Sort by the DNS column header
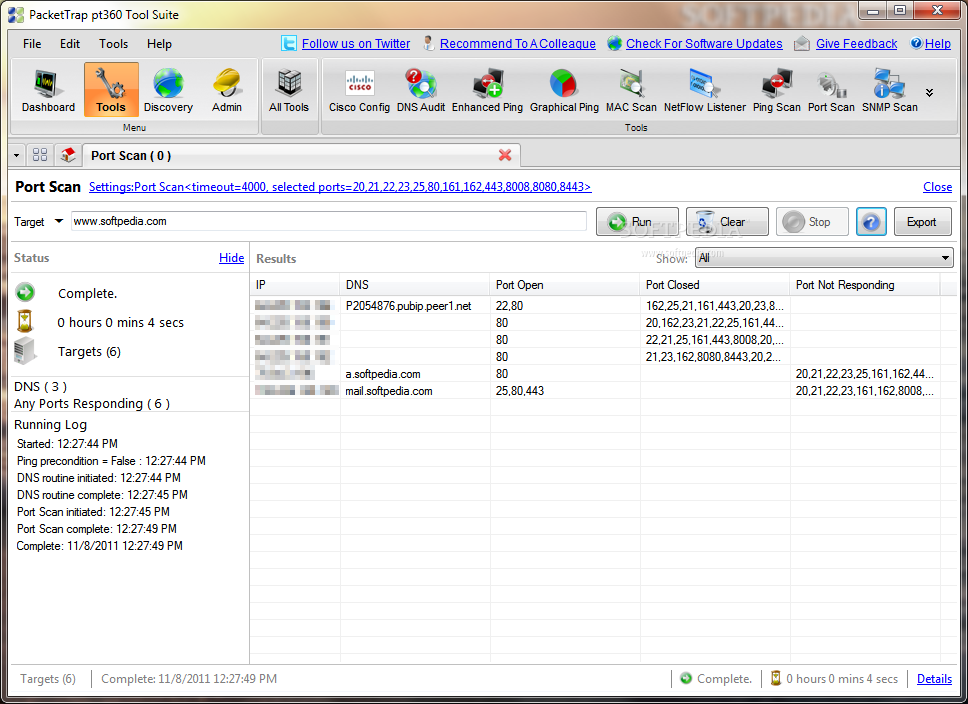The image size is (968, 704). pos(415,285)
